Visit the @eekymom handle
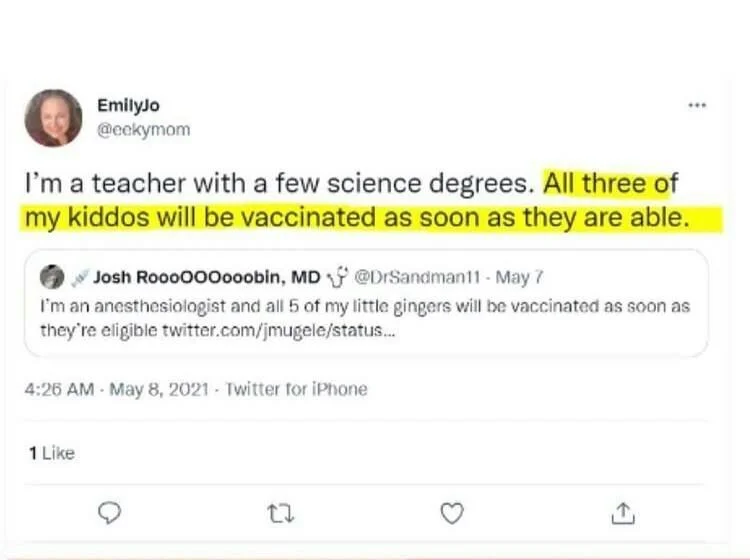The height and width of the screenshot is (560, 750). point(143,129)
